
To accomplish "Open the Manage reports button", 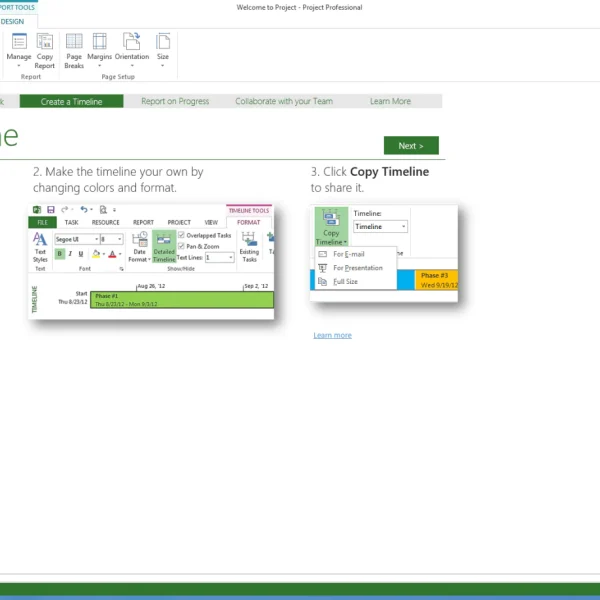I will (19, 50).
